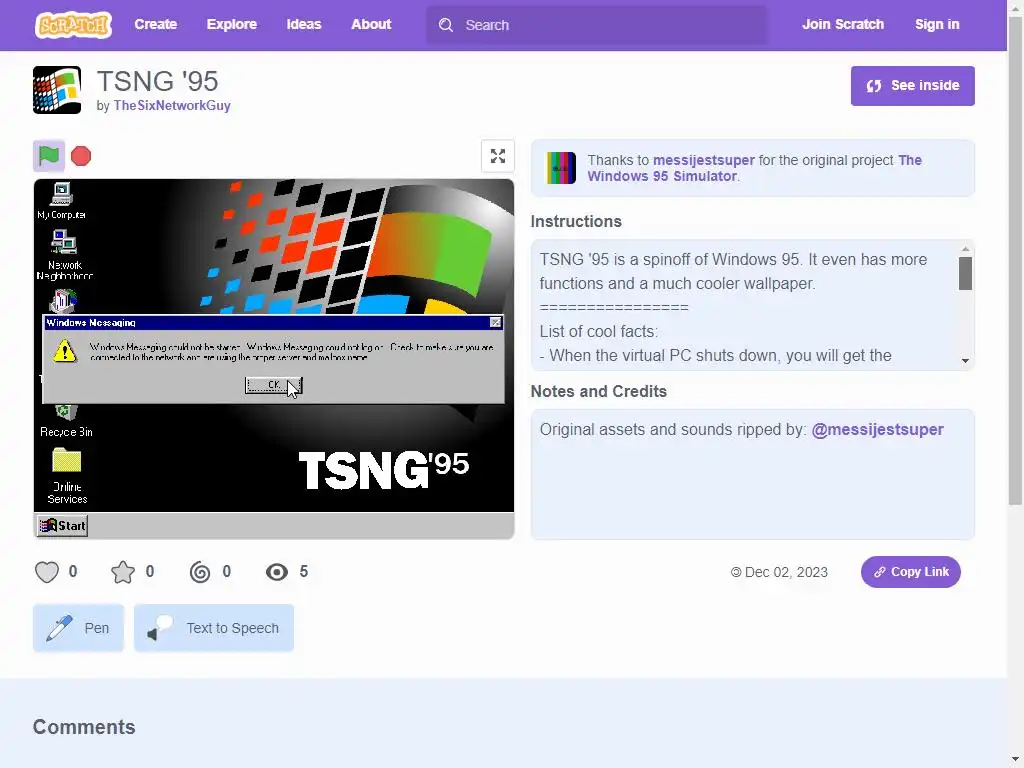The width and height of the screenshot is (1024, 768).
Task: Favorite the project with the star
Action: tap(123, 572)
